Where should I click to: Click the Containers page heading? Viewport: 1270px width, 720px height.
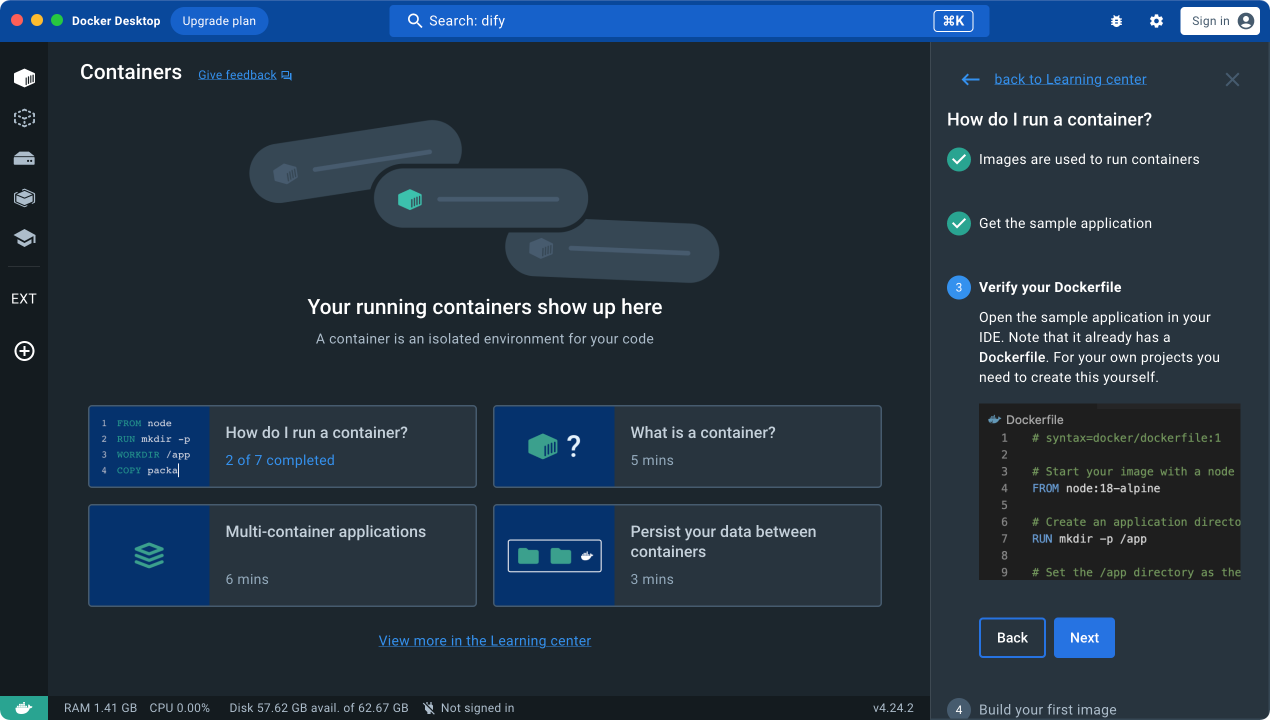131,72
